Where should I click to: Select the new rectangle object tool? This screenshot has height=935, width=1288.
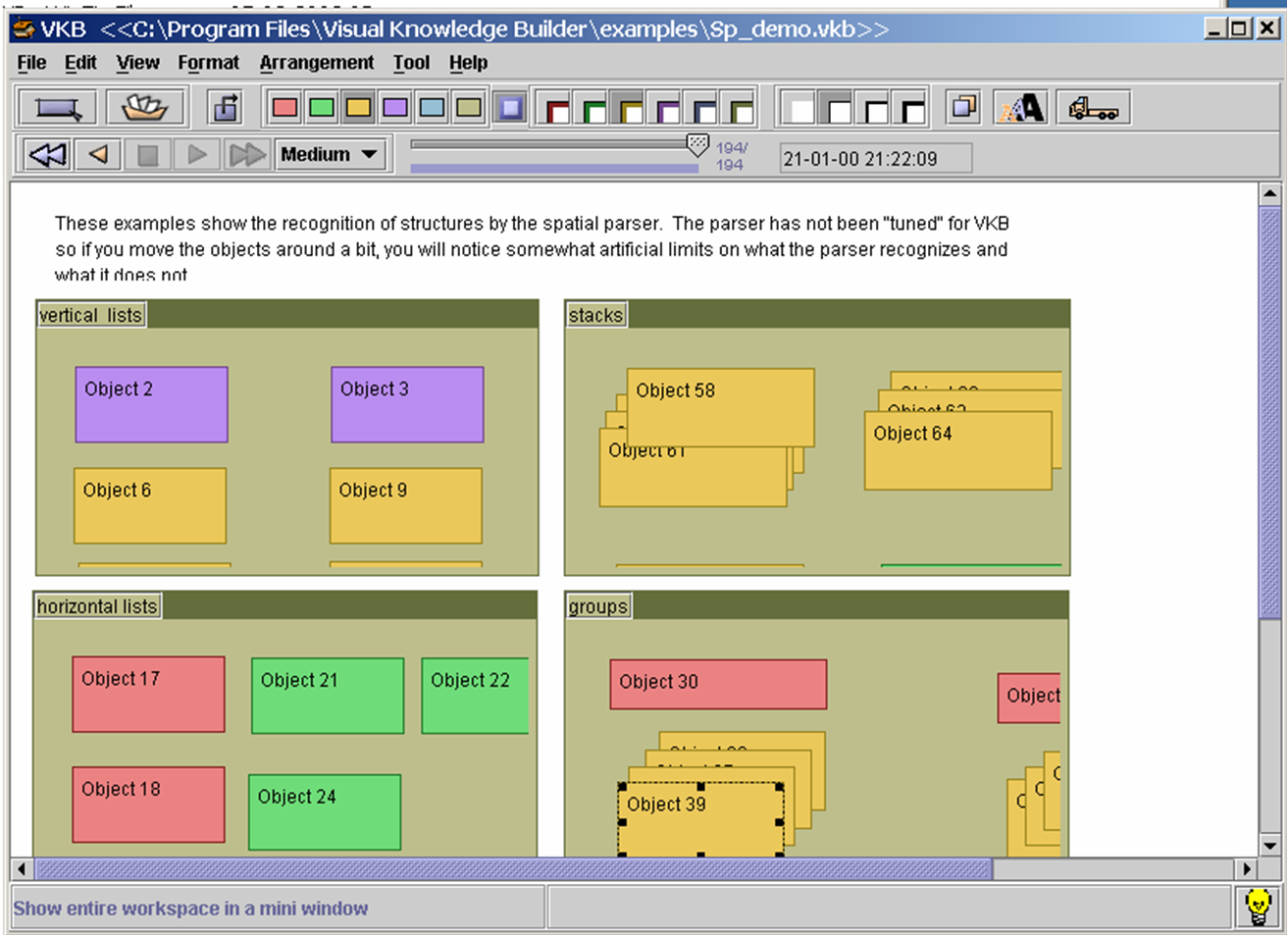58,108
